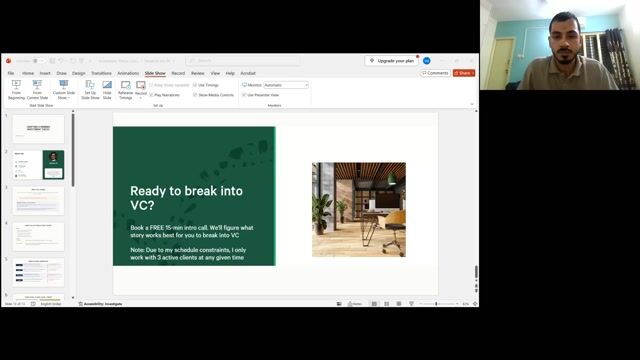Click the 'Book a FREE 15-min intro call' text
Screen dimensions: 640x360
[192, 231]
